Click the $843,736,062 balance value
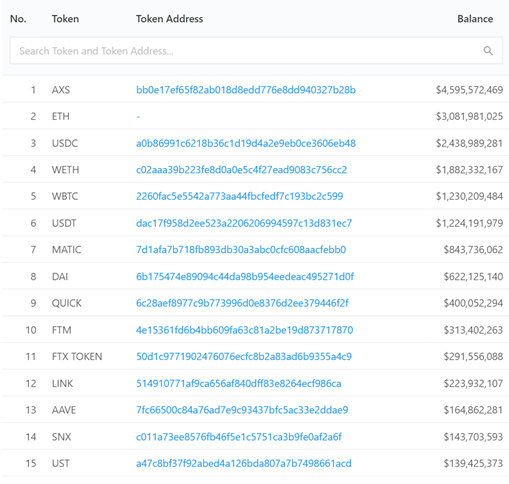The image size is (509, 484). [473, 250]
